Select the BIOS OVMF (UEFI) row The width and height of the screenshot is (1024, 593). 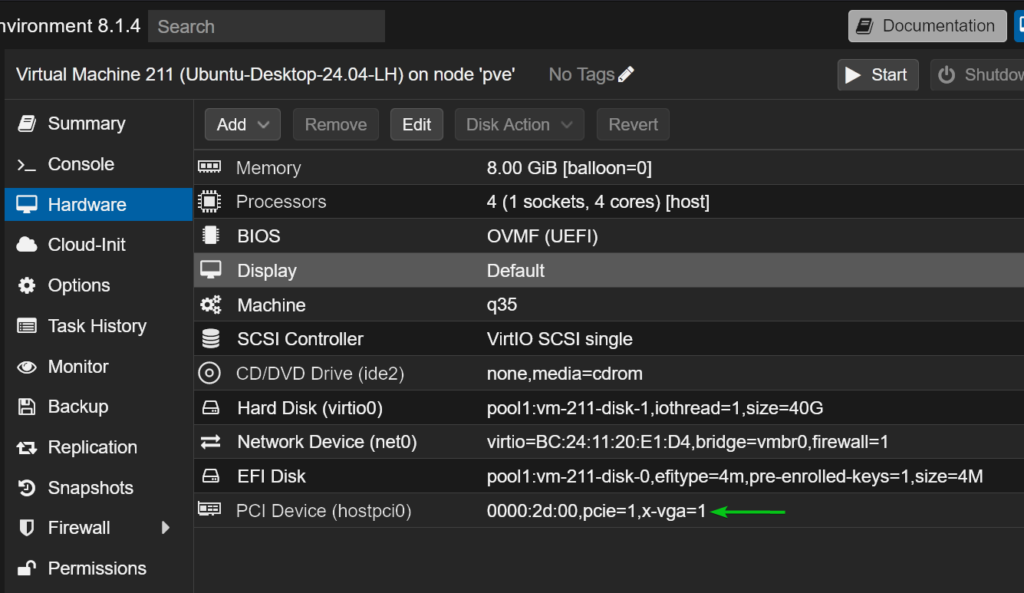[609, 236]
